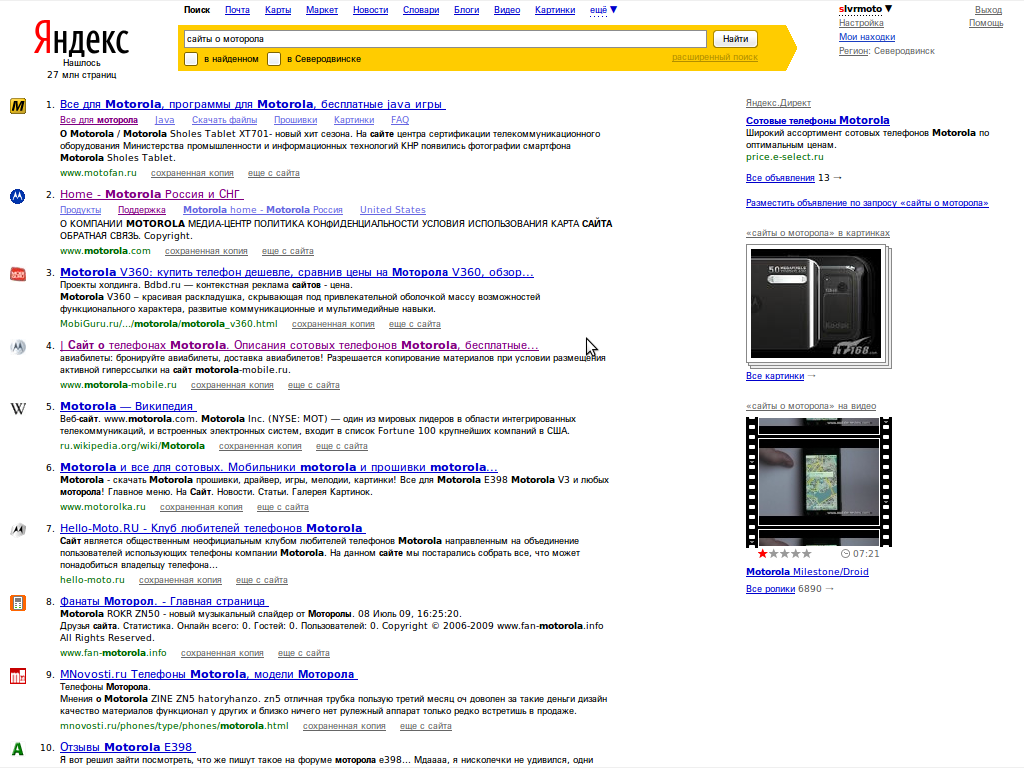Click into the search query field

click(445, 39)
